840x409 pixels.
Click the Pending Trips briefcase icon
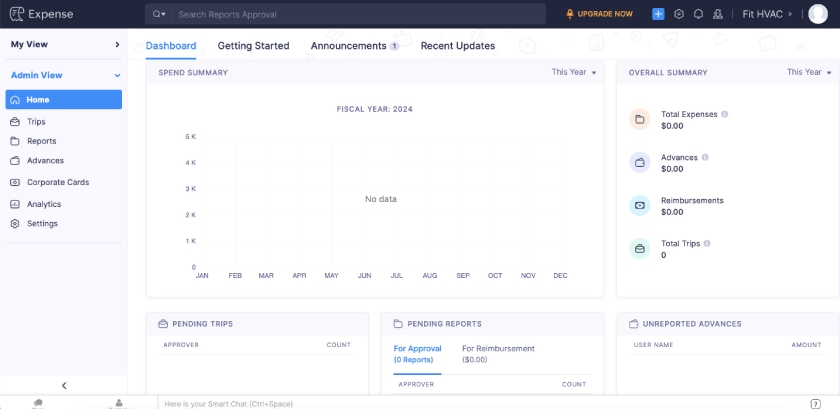click(x=163, y=324)
